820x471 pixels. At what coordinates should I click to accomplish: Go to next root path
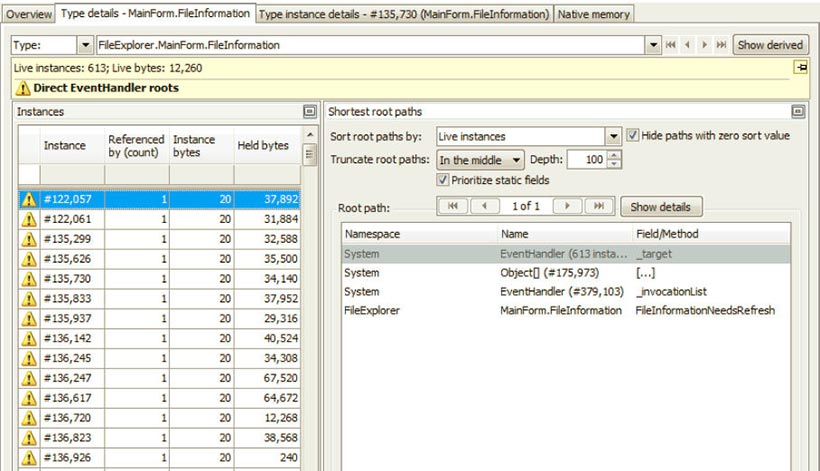567,206
